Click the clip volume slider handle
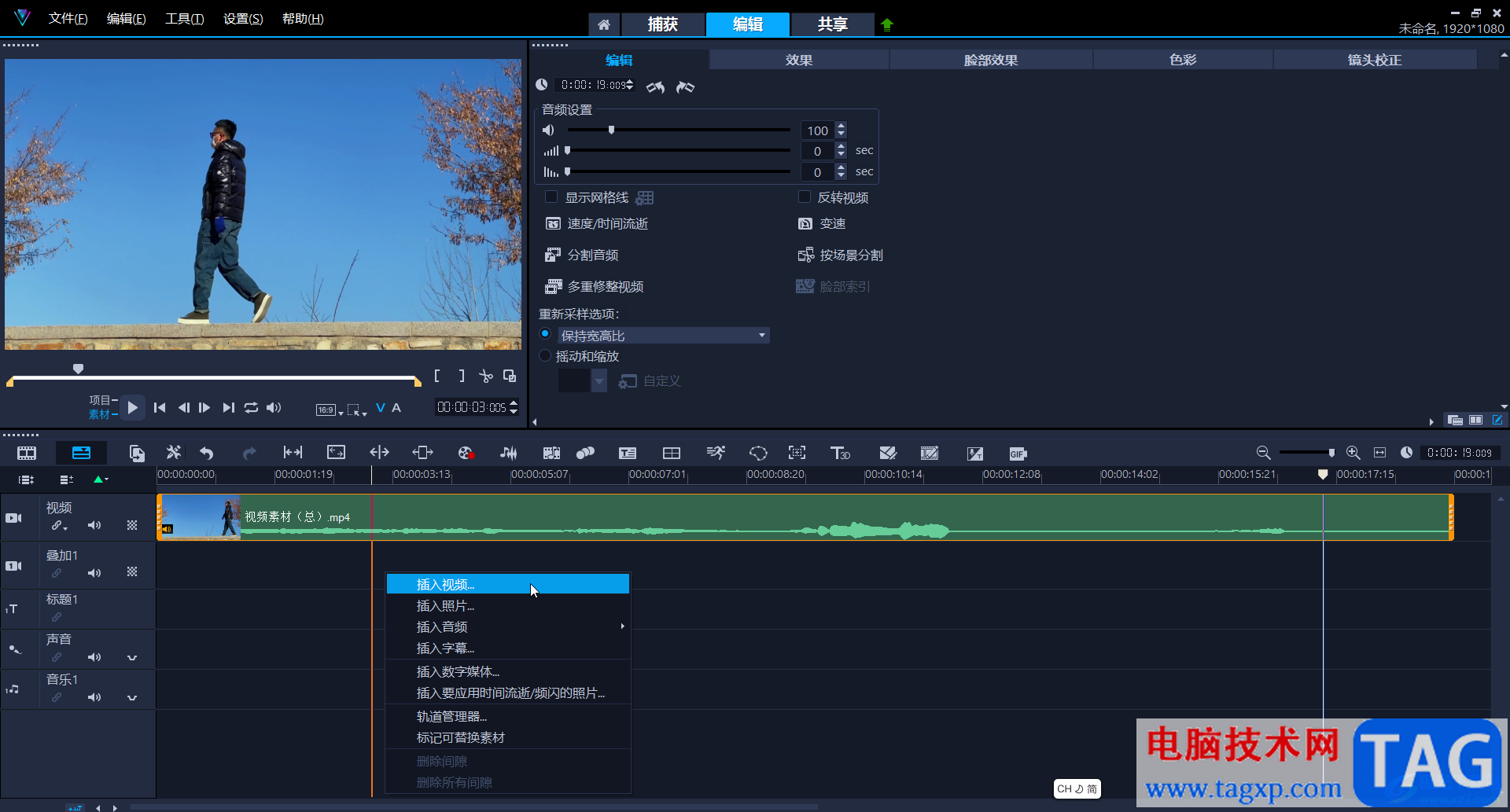 [x=611, y=130]
